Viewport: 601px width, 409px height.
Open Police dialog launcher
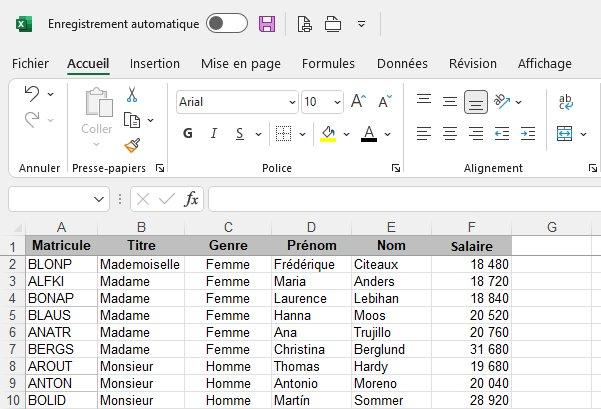tap(396, 168)
